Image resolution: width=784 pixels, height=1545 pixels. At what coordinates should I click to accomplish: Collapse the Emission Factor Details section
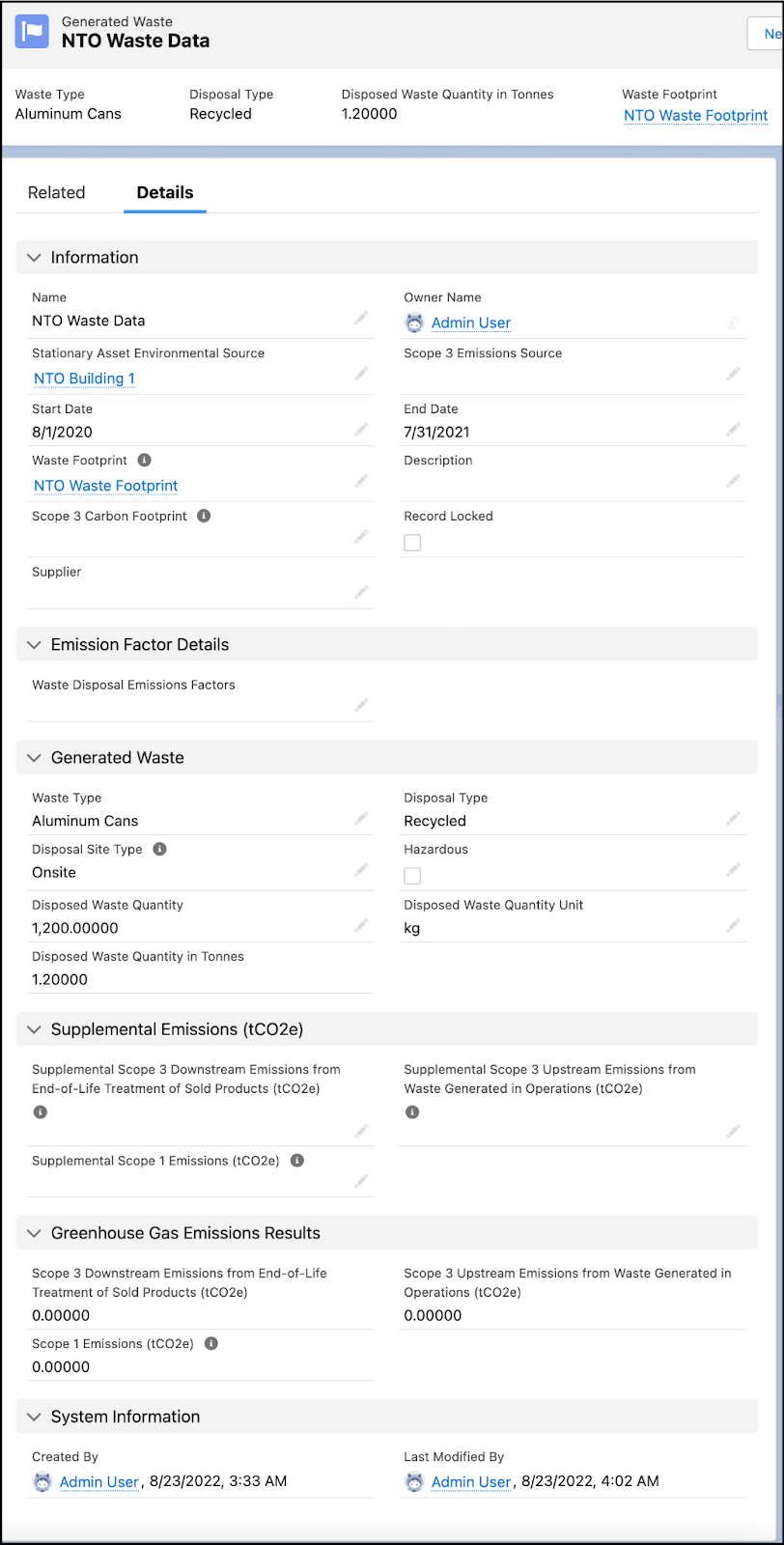click(x=35, y=645)
